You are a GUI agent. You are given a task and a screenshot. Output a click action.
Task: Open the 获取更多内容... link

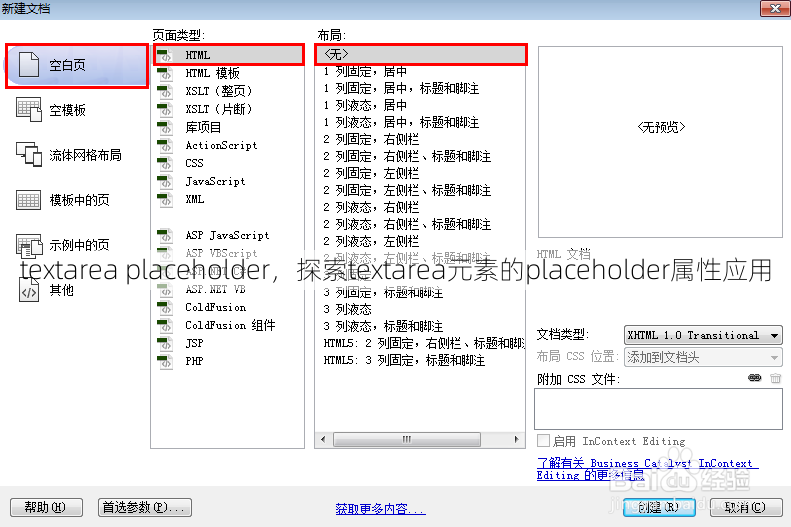tap(380, 509)
